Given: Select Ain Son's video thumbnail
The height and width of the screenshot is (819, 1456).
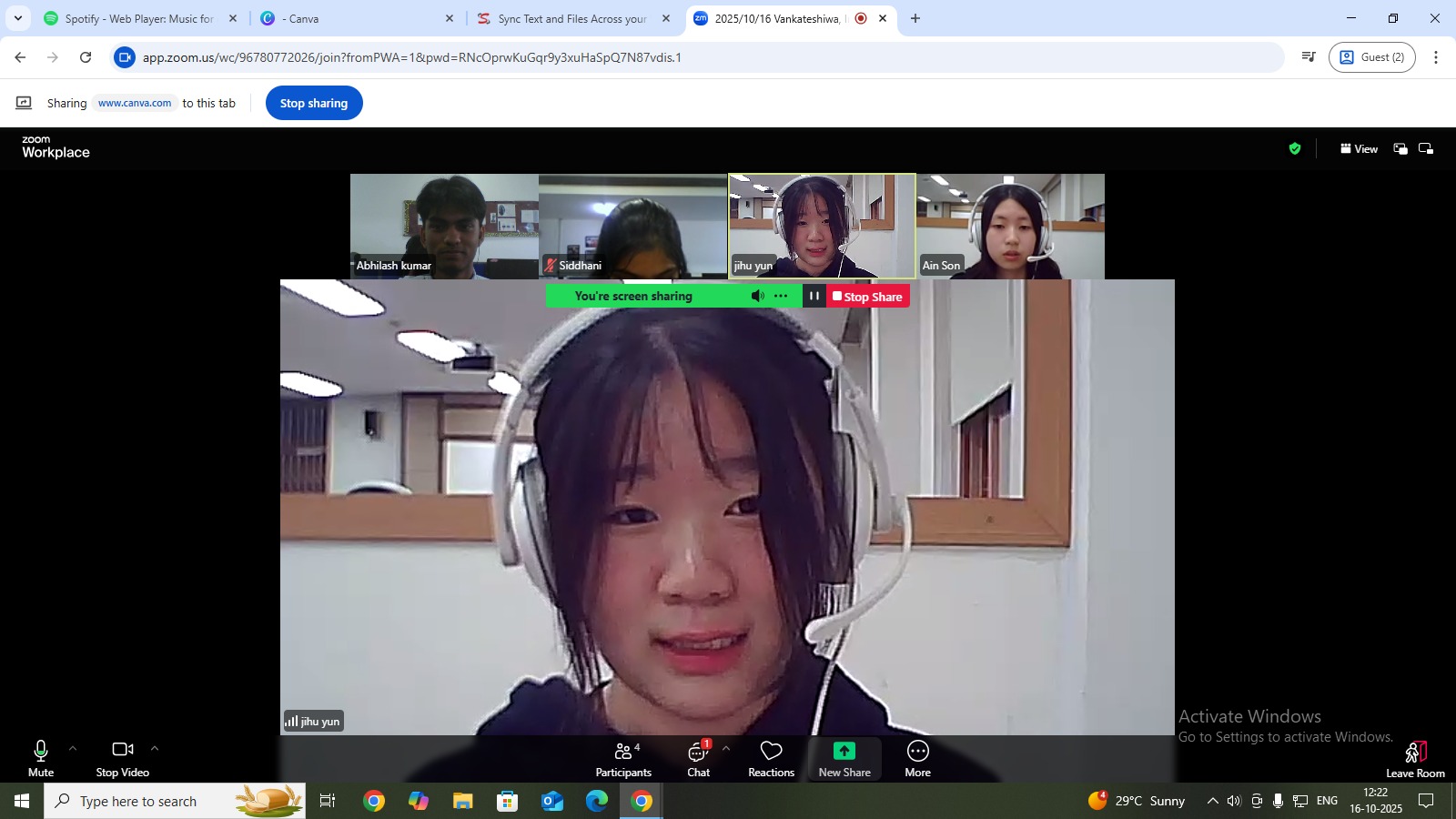Looking at the screenshot, I should tap(1010, 226).
